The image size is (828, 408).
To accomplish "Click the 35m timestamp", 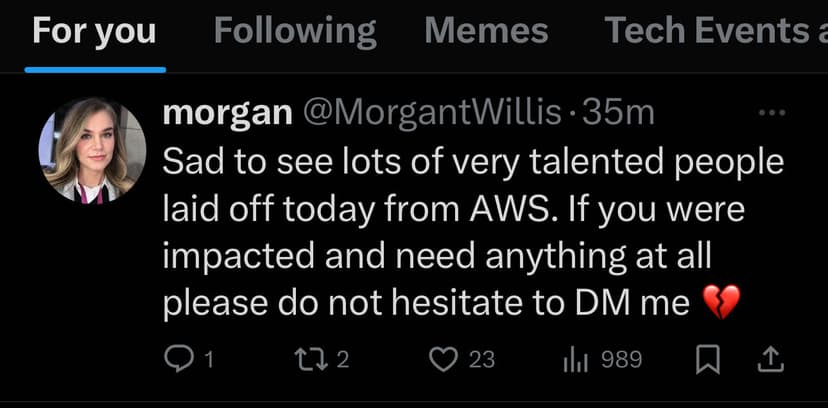I will pyautogui.click(x=618, y=113).
